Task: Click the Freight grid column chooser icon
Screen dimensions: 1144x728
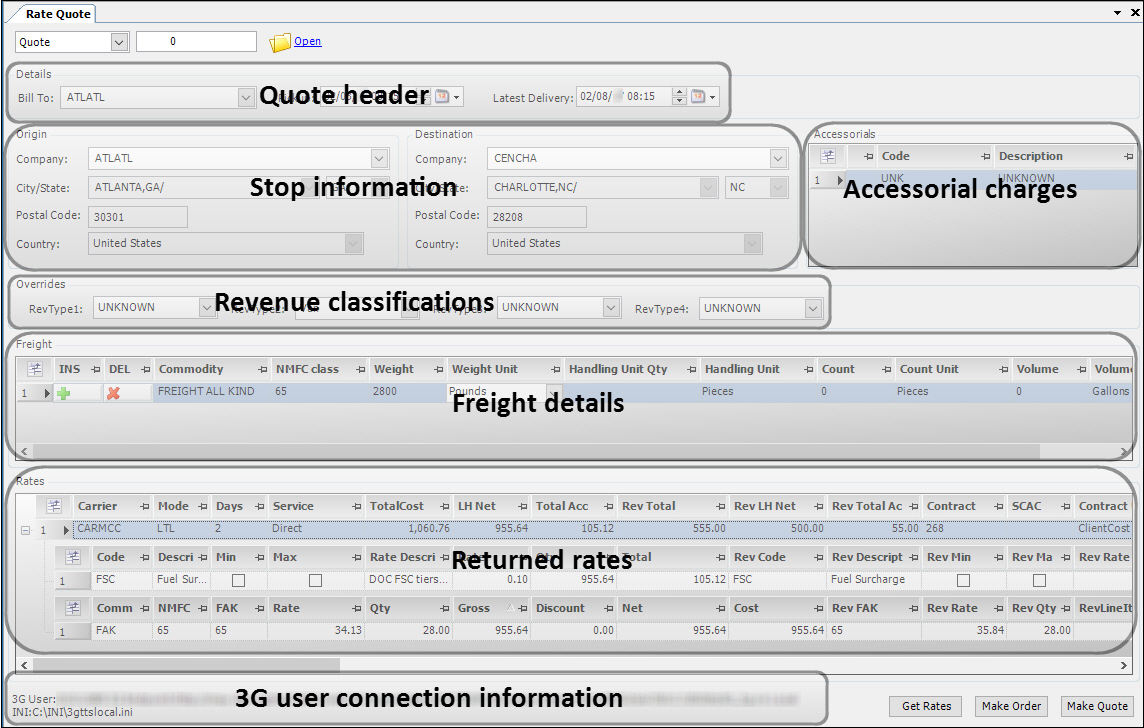Action: (x=35, y=369)
